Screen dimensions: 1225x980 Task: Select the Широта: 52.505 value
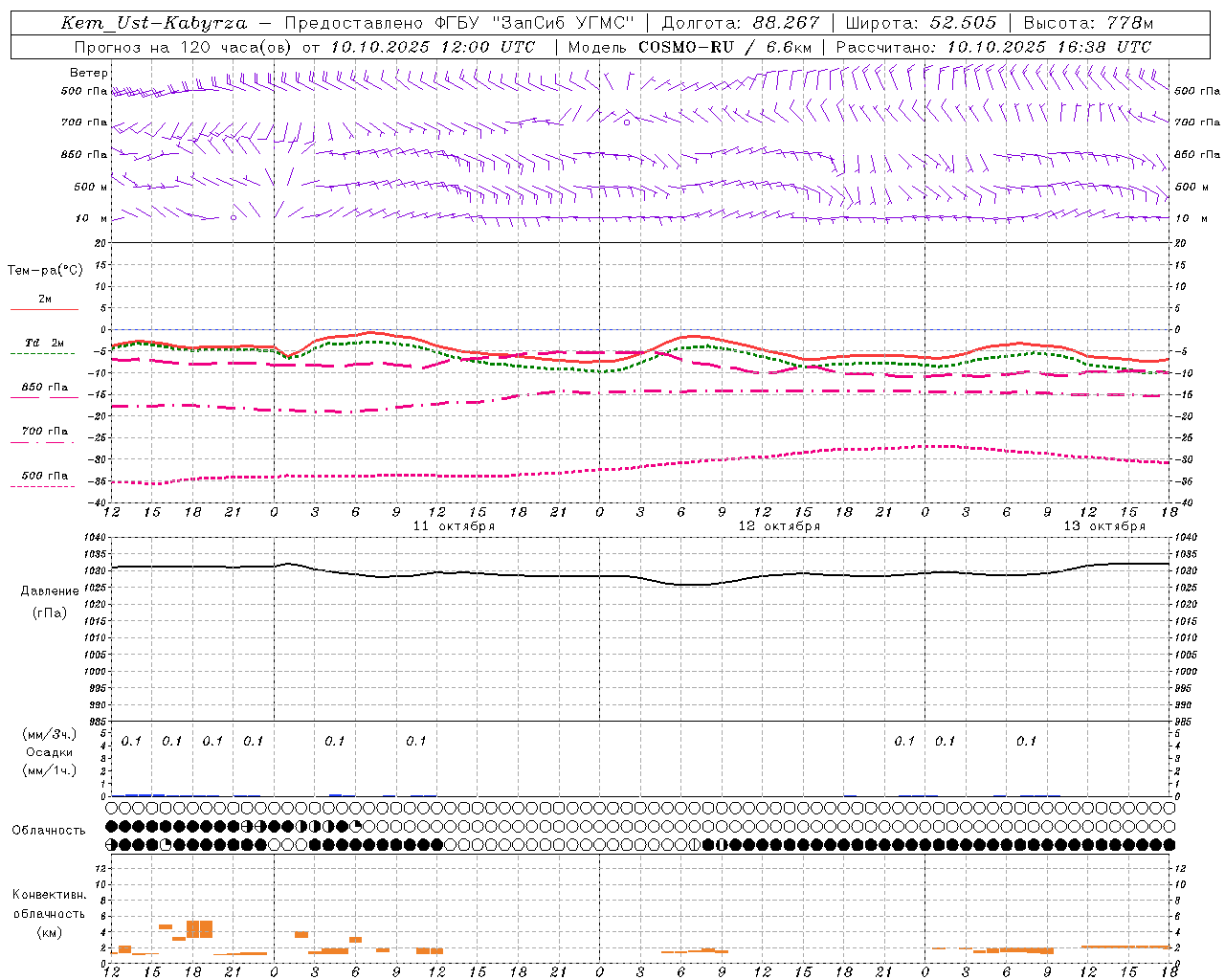point(921,23)
